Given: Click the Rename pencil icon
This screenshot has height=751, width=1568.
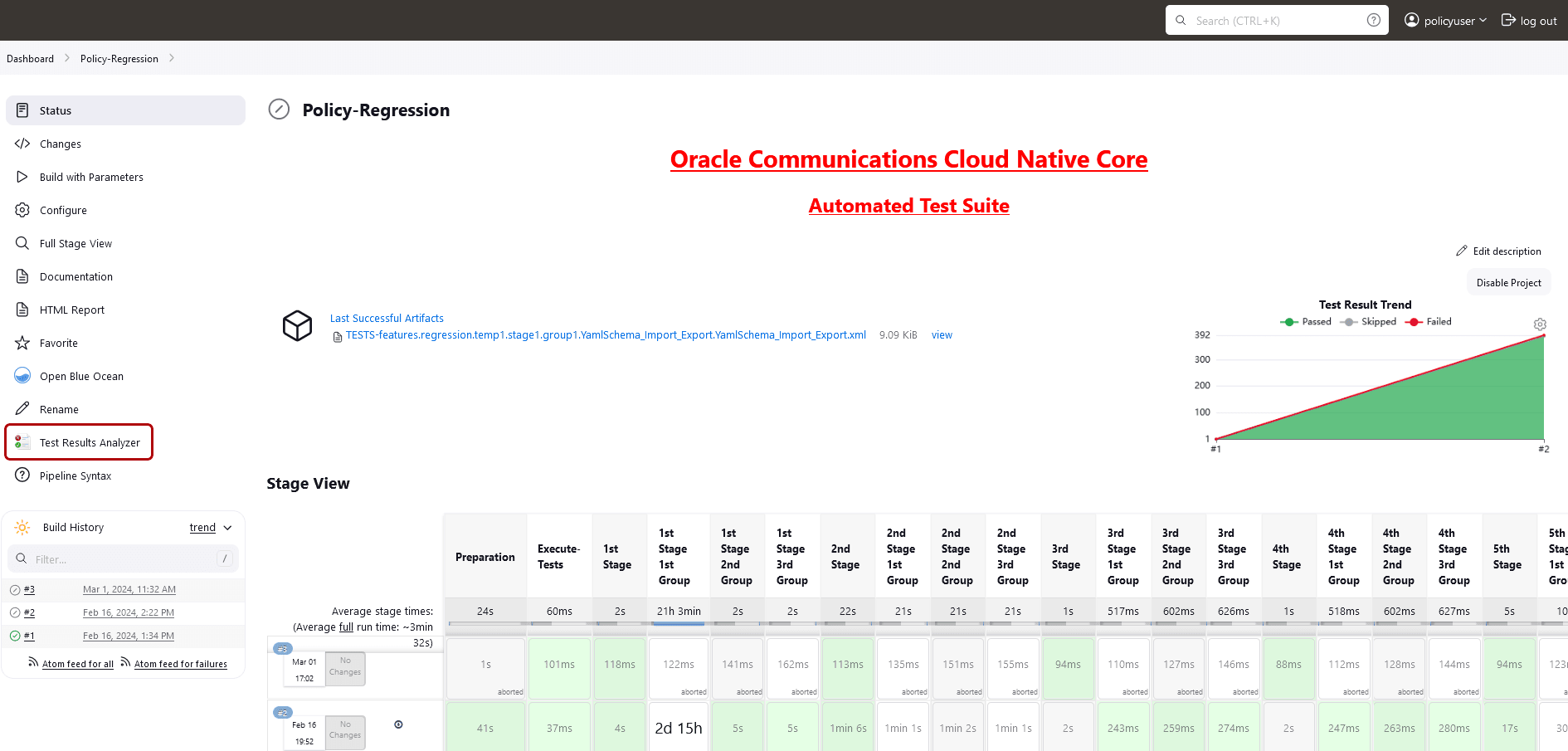Looking at the screenshot, I should tap(22, 409).
